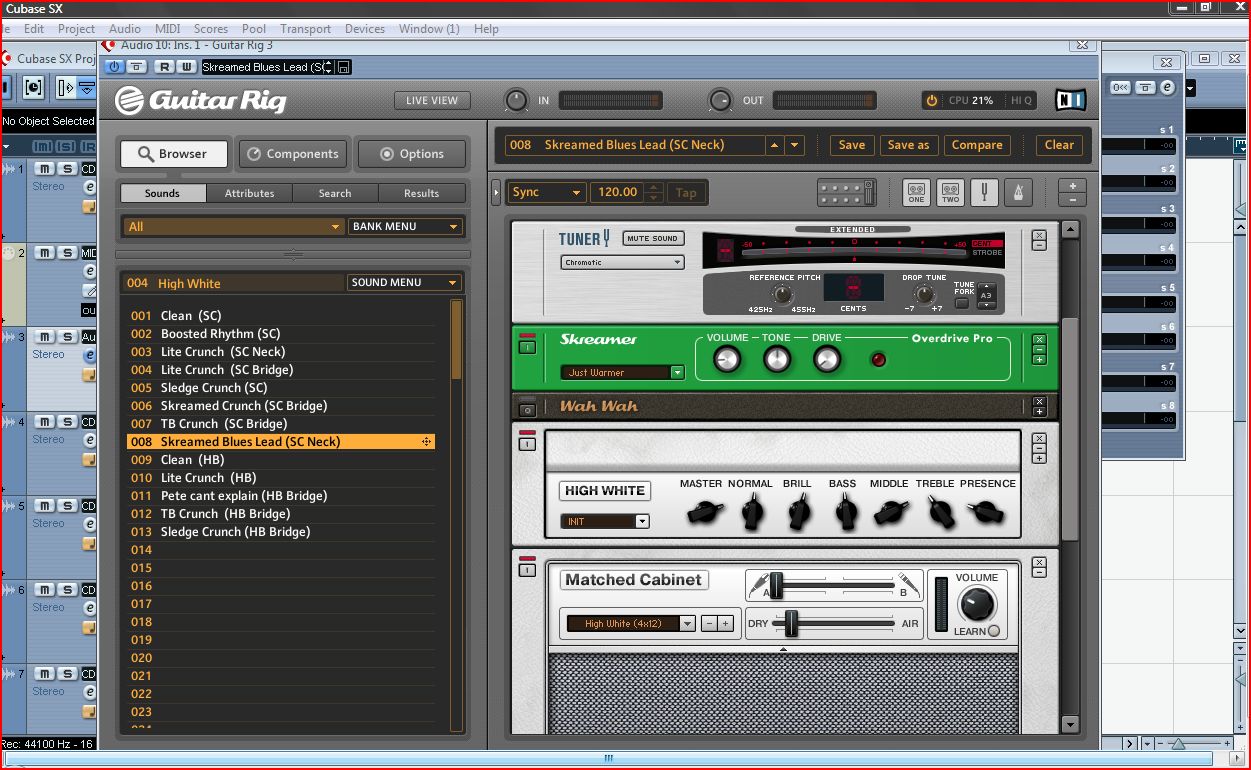Click the A/B microphone position slider
This screenshot has height=770, width=1251.
[775, 586]
